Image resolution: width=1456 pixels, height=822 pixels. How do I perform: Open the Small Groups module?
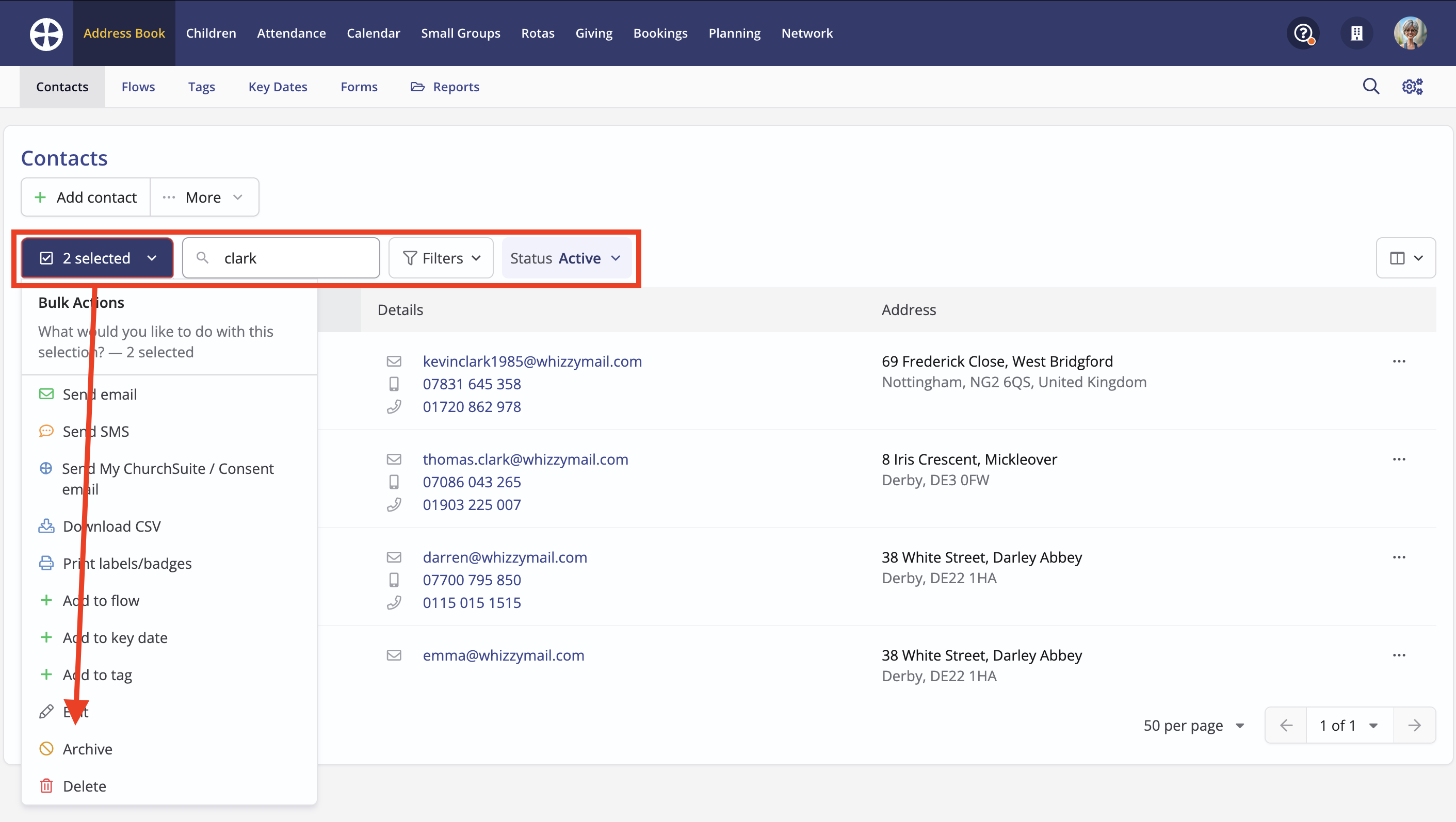(461, 34)
